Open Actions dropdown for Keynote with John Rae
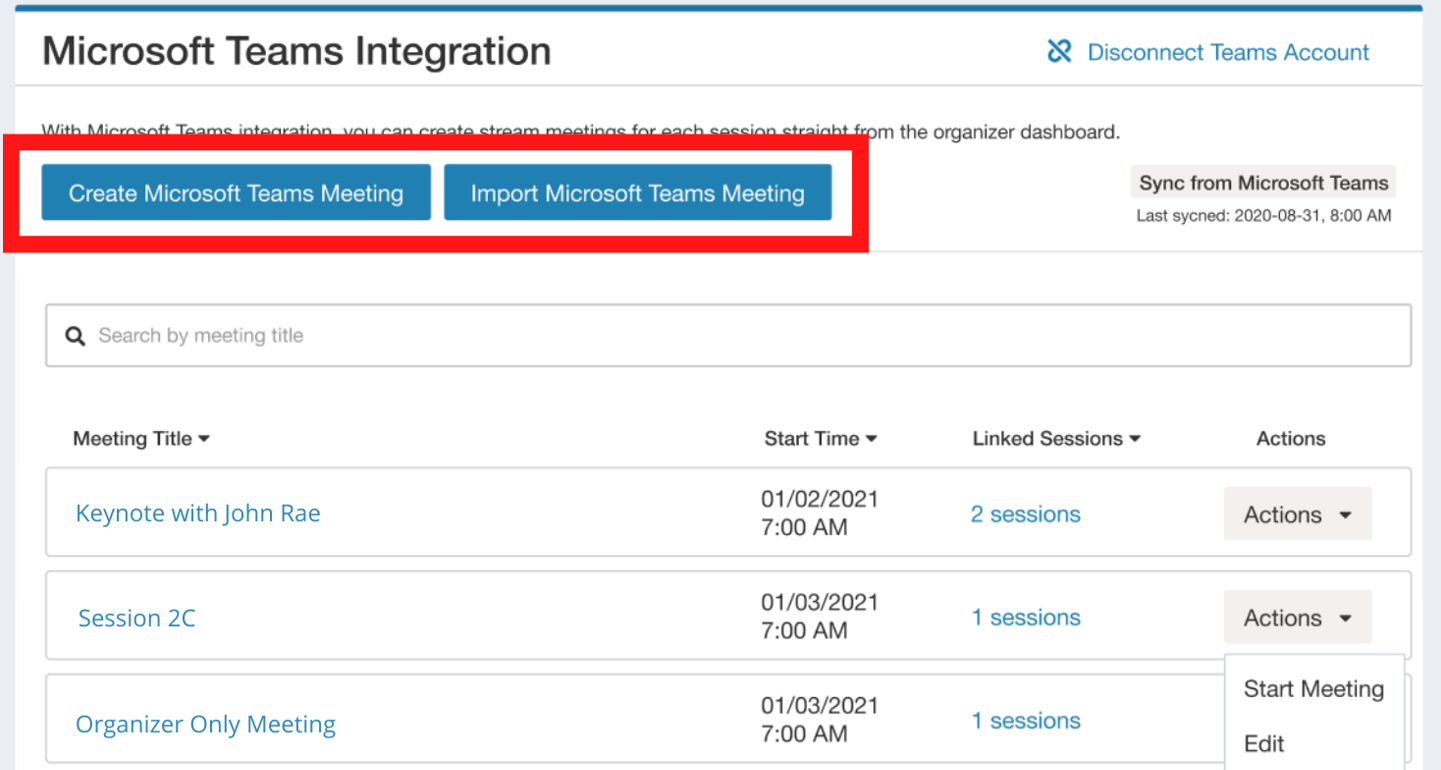The width and height of the screenshot is (1441, 770). [x=1297, y=513]
